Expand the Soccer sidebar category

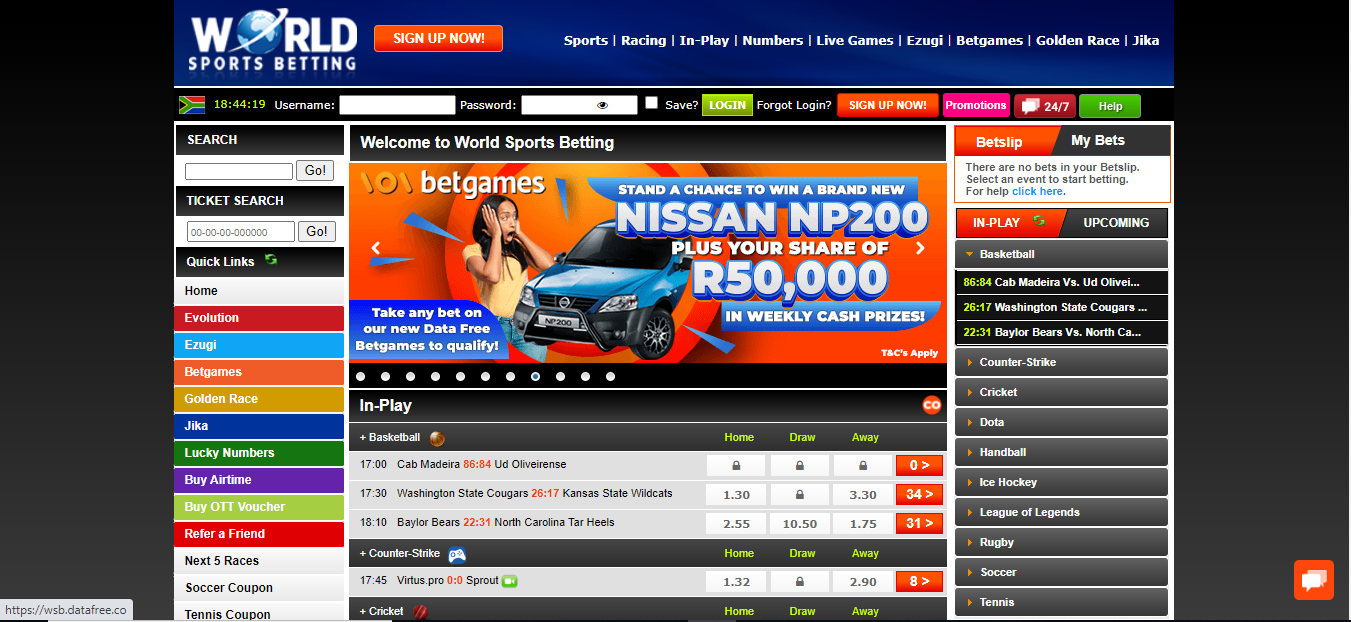coord(1061,572)
